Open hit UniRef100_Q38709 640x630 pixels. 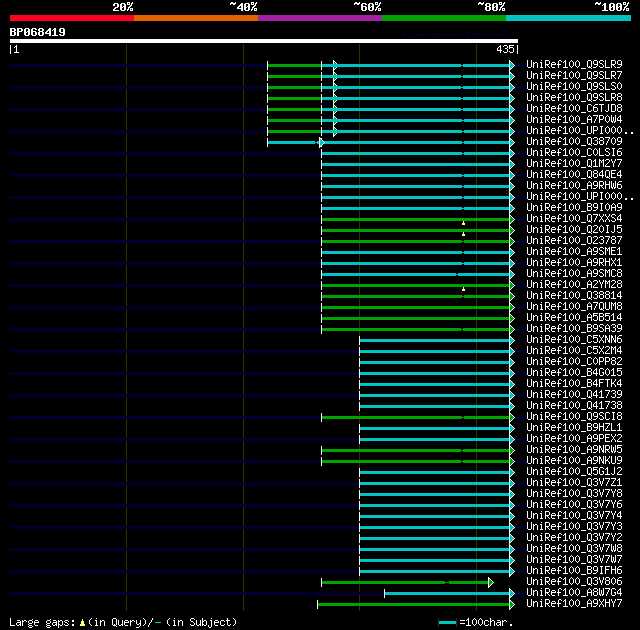pyautogui.click(x=574, y=142)
